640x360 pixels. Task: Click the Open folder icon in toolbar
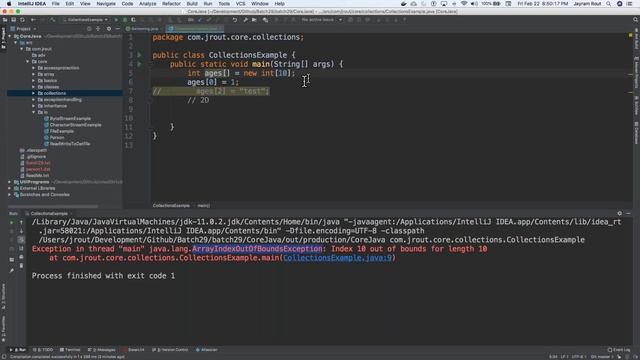(x=5, y=20)
